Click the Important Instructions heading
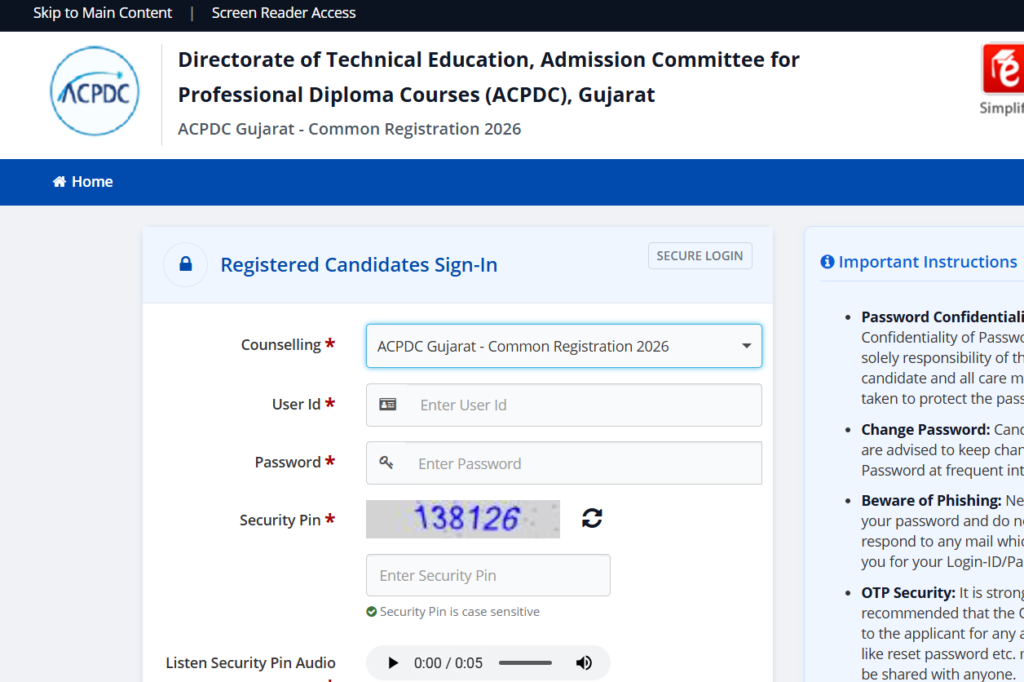 point(927,262)
